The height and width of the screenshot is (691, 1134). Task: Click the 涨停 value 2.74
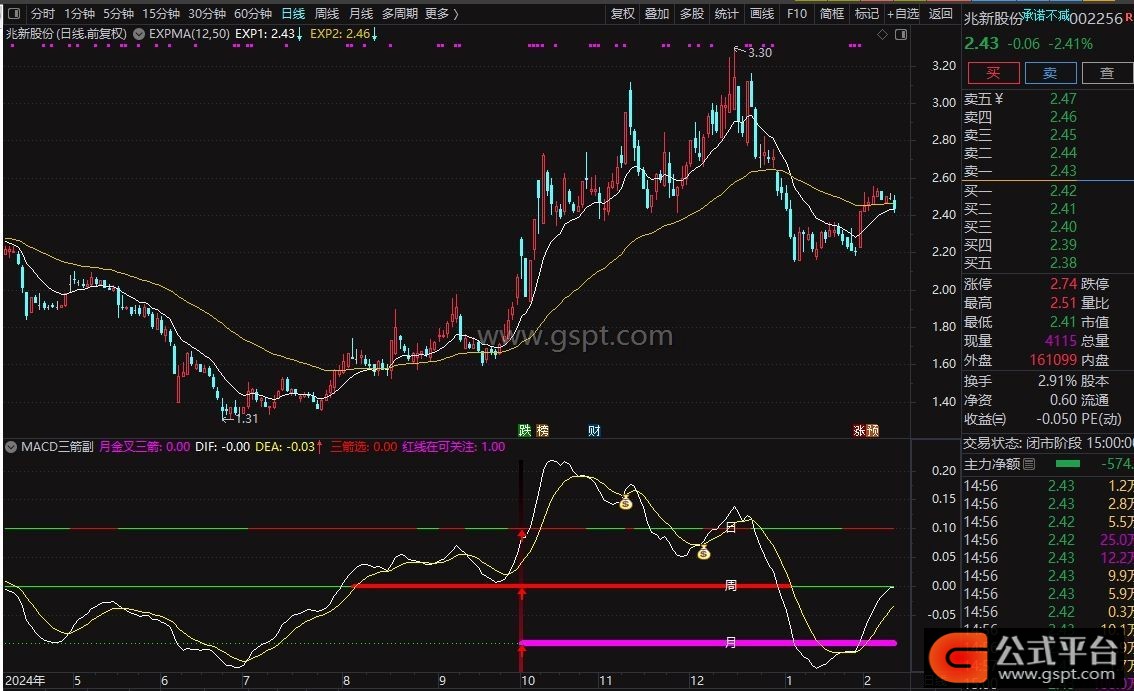click(x=1063, y=284)
